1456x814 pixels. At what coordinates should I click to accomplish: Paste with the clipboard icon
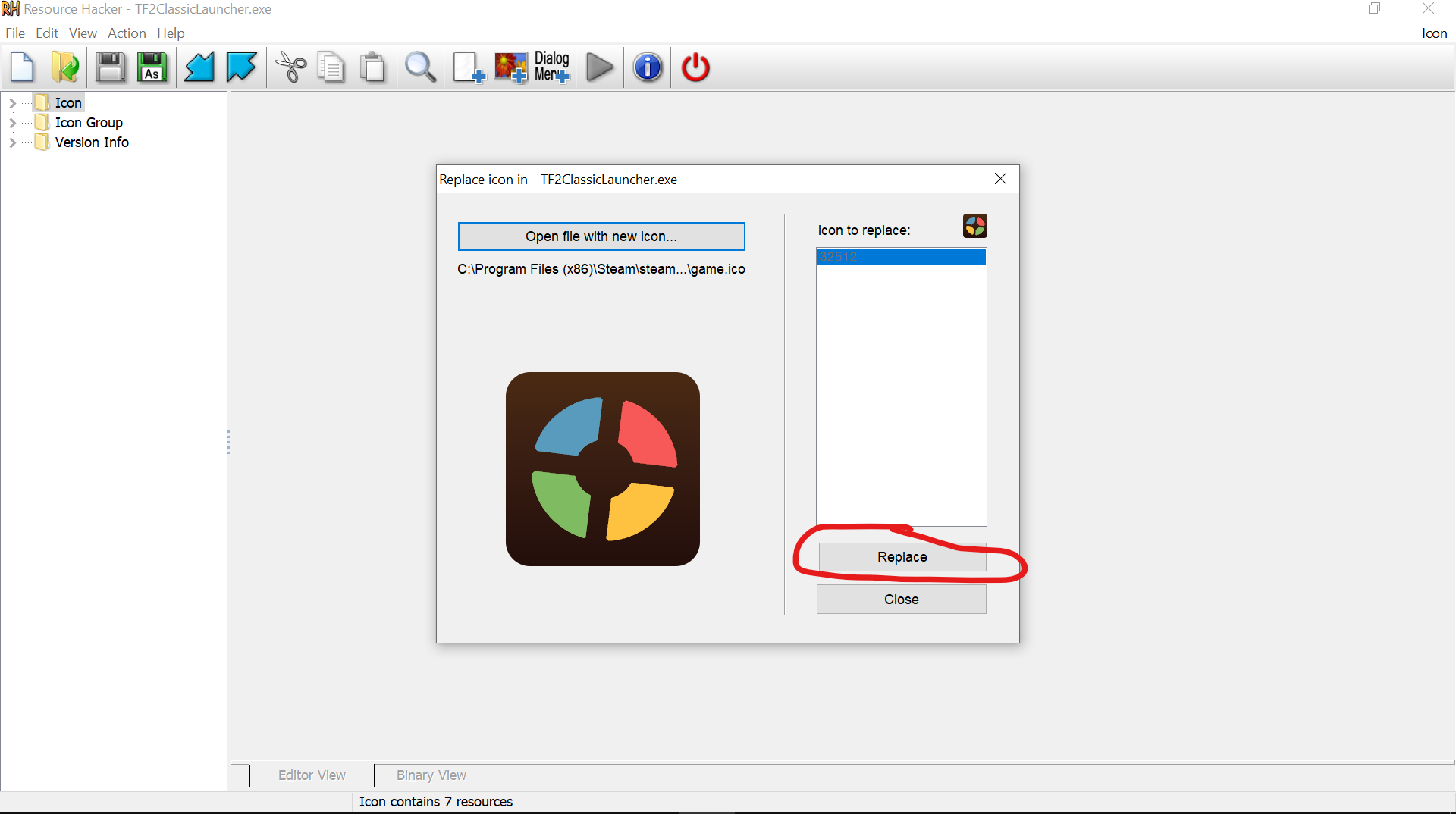tap(372, 67)
